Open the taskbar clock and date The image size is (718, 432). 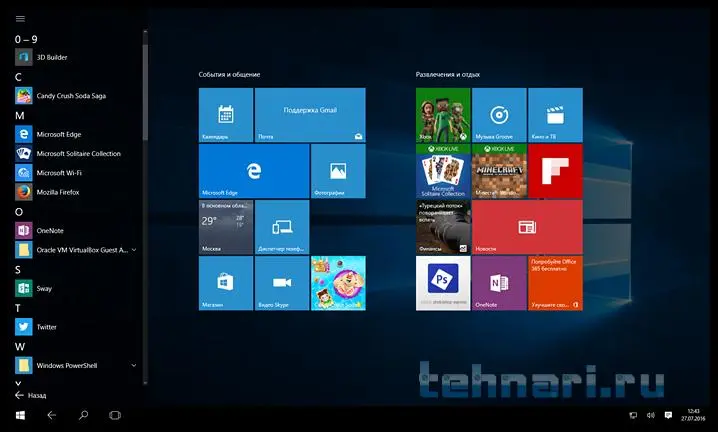pyautogui.click(x=693, y=415)
